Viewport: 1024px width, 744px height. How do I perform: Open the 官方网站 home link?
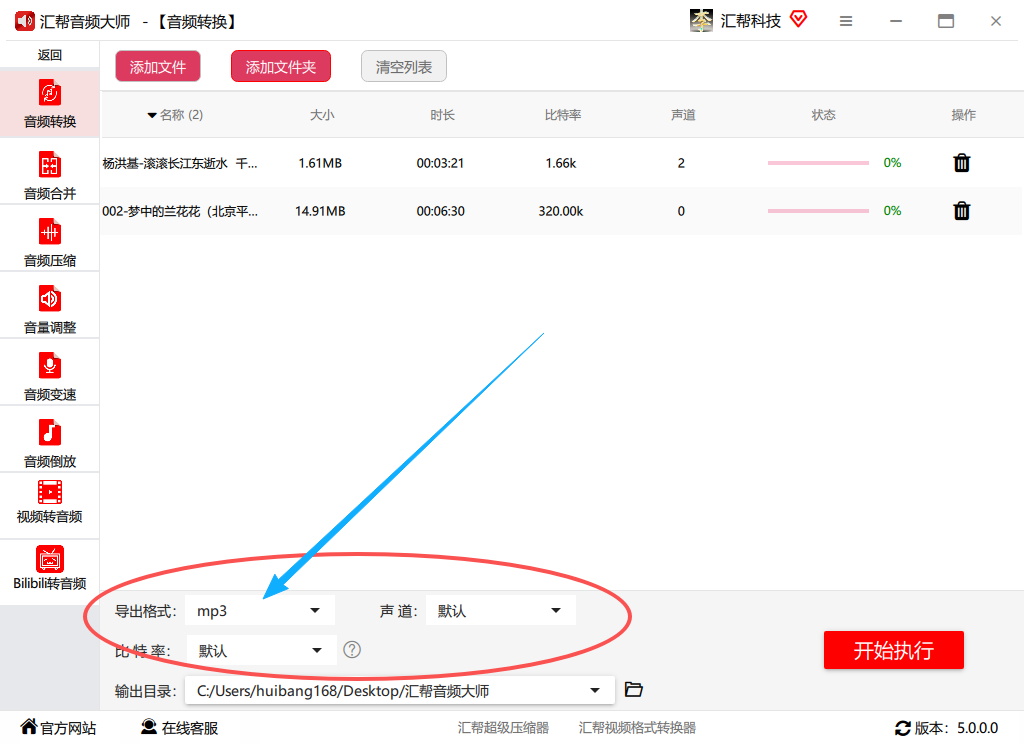click(58, 728)
